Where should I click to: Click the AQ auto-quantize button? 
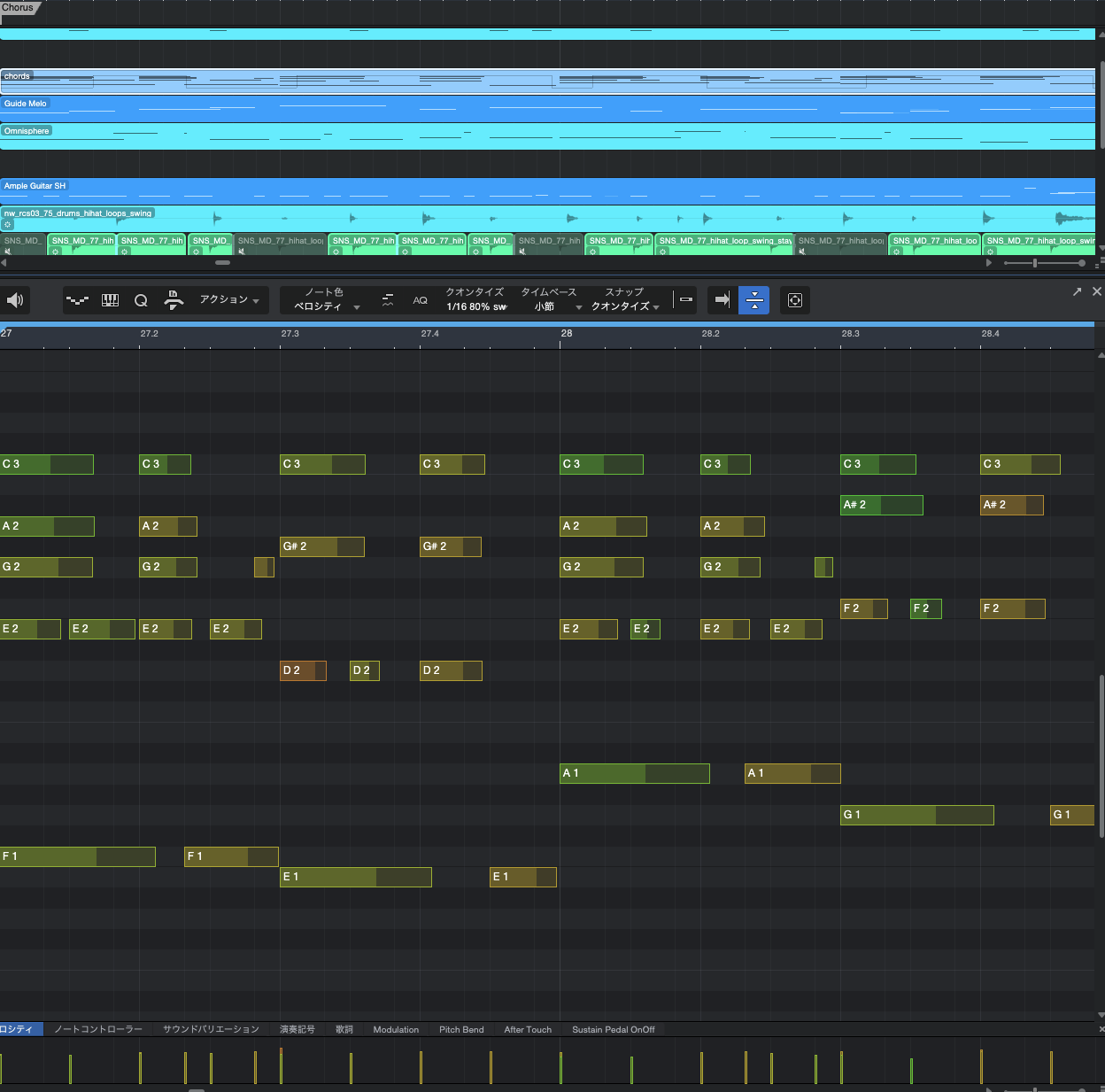(420, 300)
